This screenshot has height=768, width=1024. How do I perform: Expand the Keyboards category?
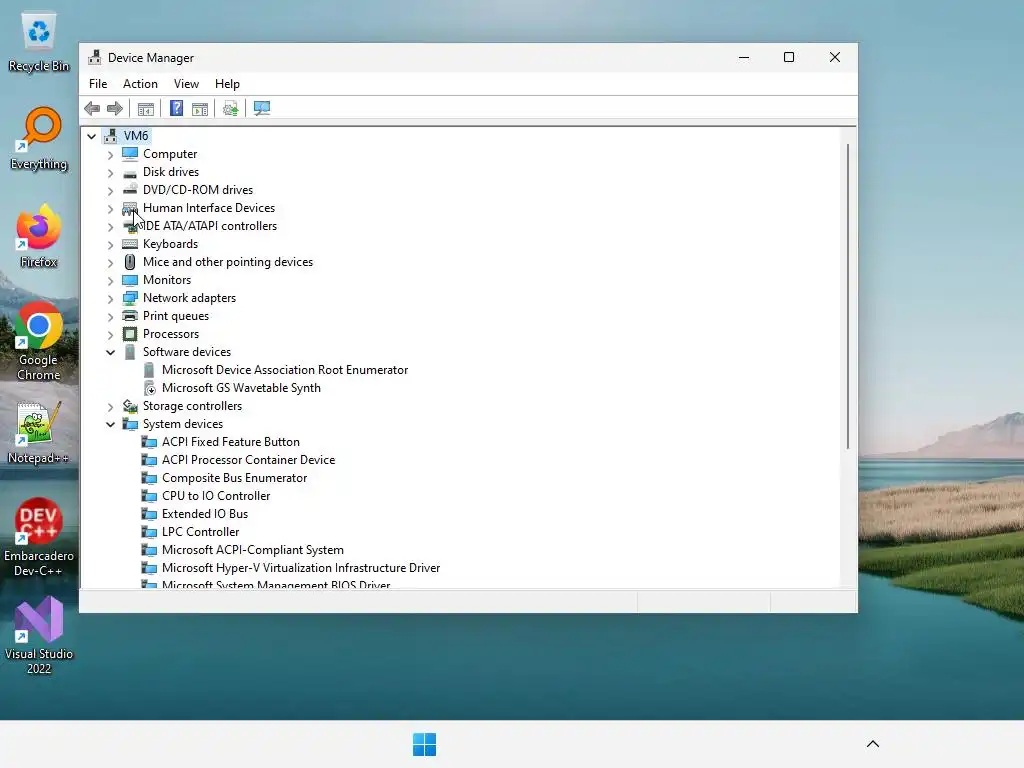click(x=110, y=244)
